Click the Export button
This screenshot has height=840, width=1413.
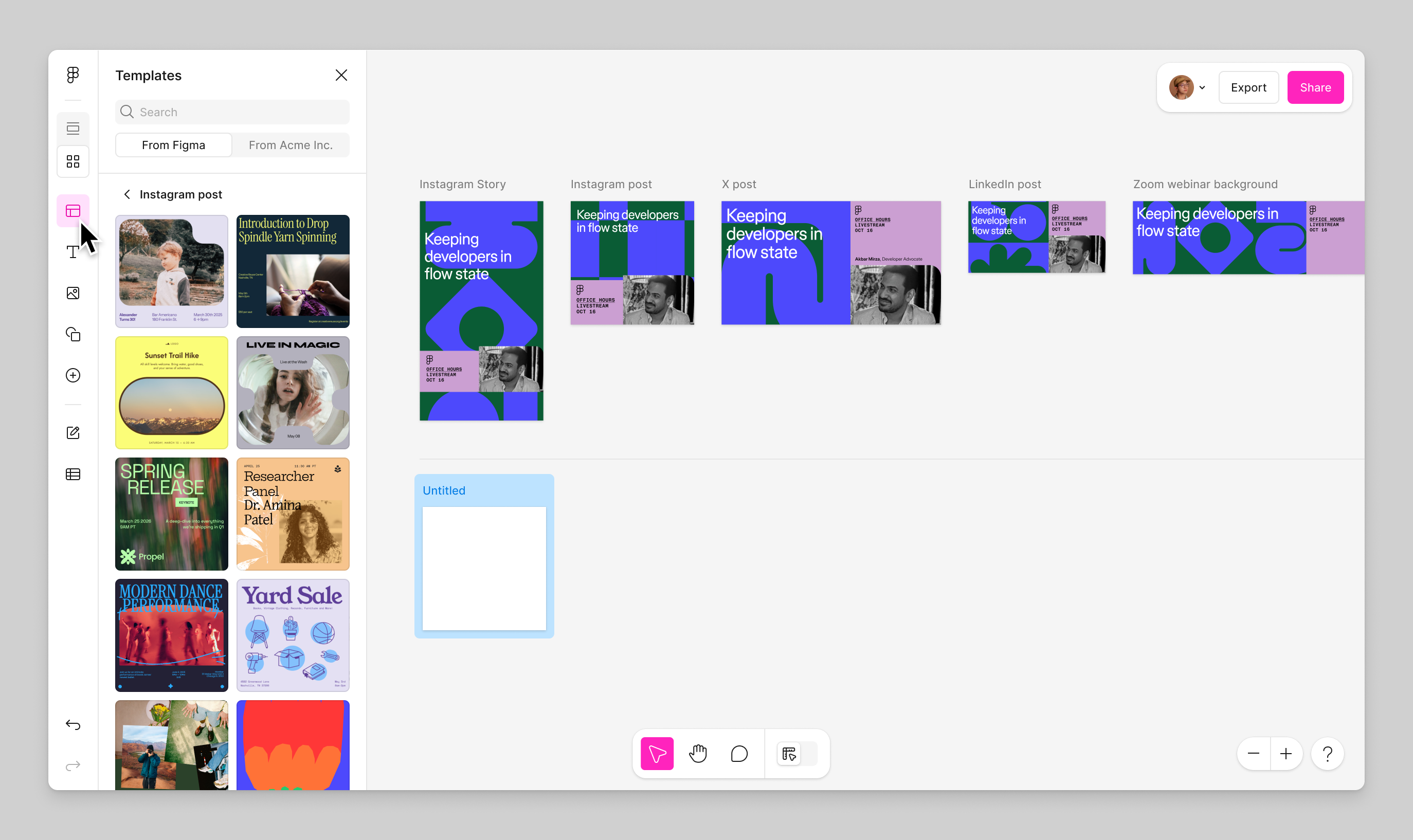pyautogui.click(x=1248, y=87)
